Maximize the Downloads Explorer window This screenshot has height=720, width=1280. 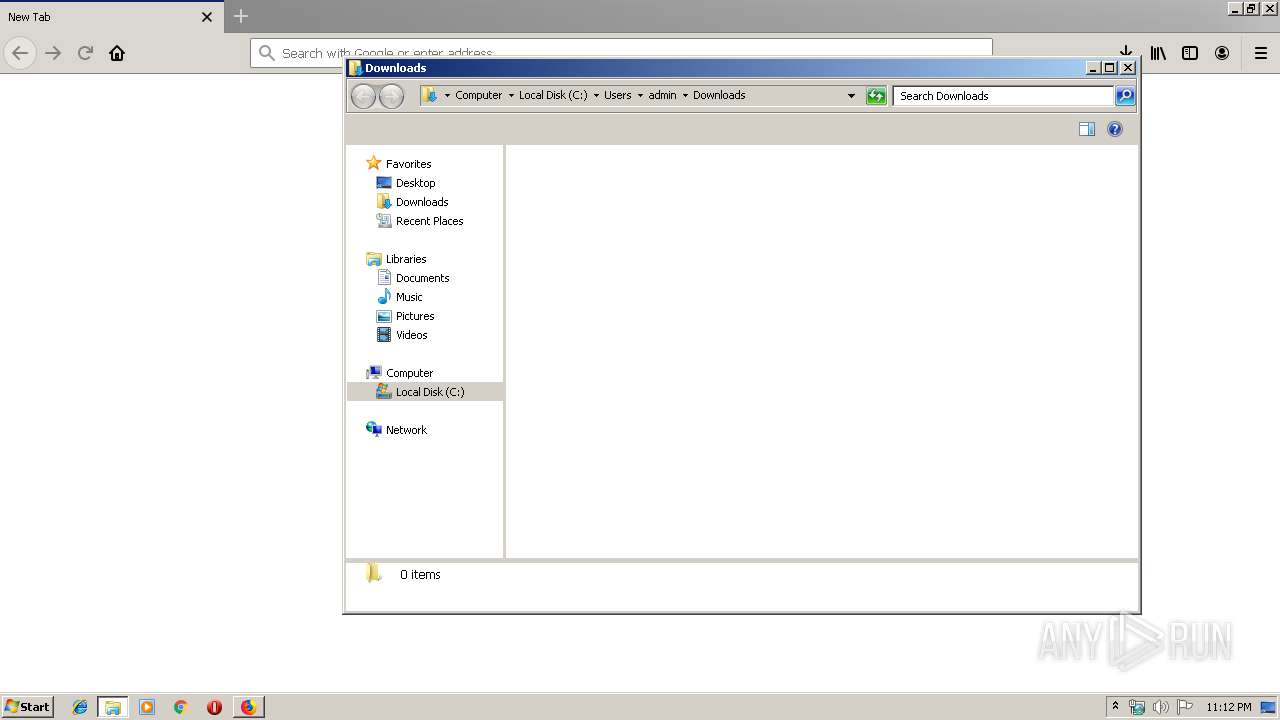click(x=1110, y=68)
